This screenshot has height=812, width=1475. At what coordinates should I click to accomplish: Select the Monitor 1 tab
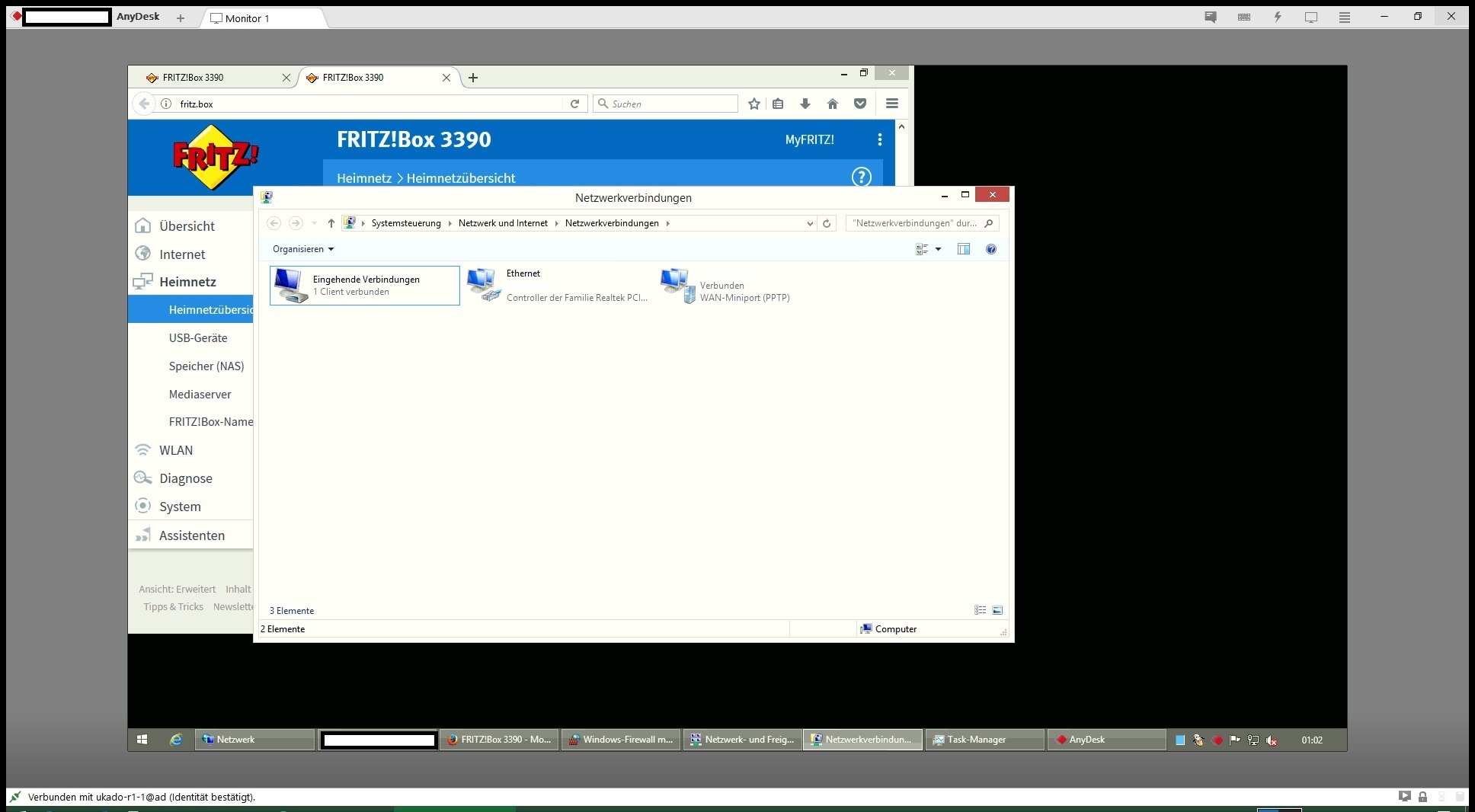[263, 18]
